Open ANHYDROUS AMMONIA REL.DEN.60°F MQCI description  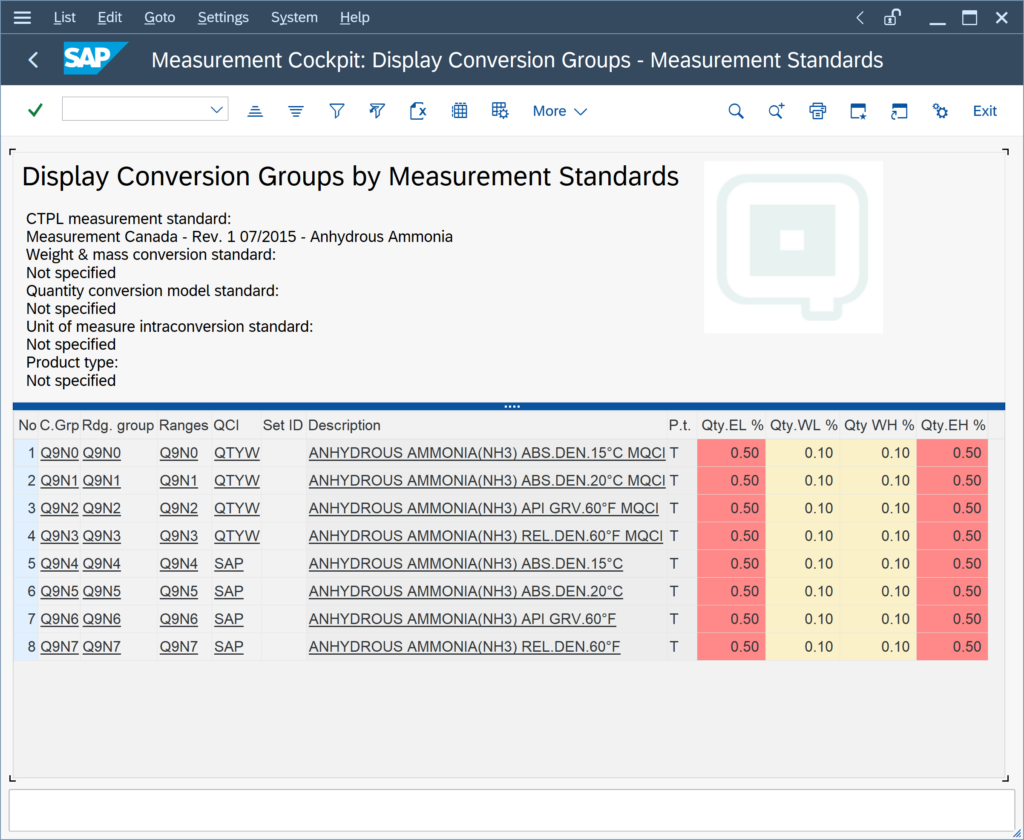coord(486,536)
